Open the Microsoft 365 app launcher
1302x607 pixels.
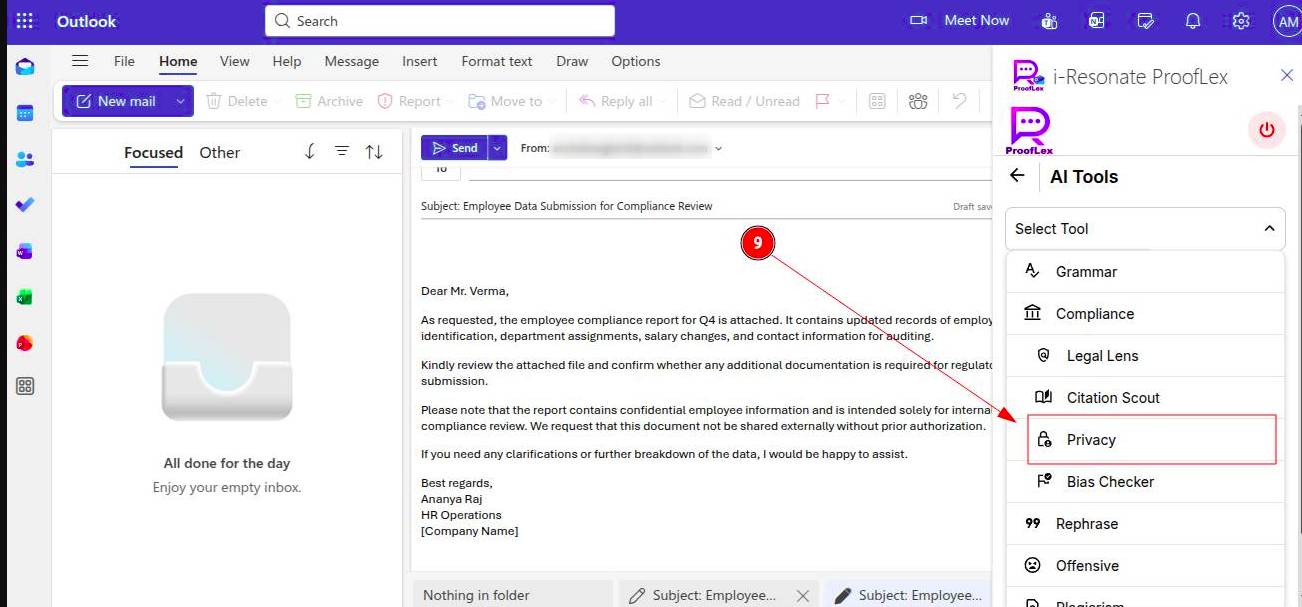tap(25, 21)
